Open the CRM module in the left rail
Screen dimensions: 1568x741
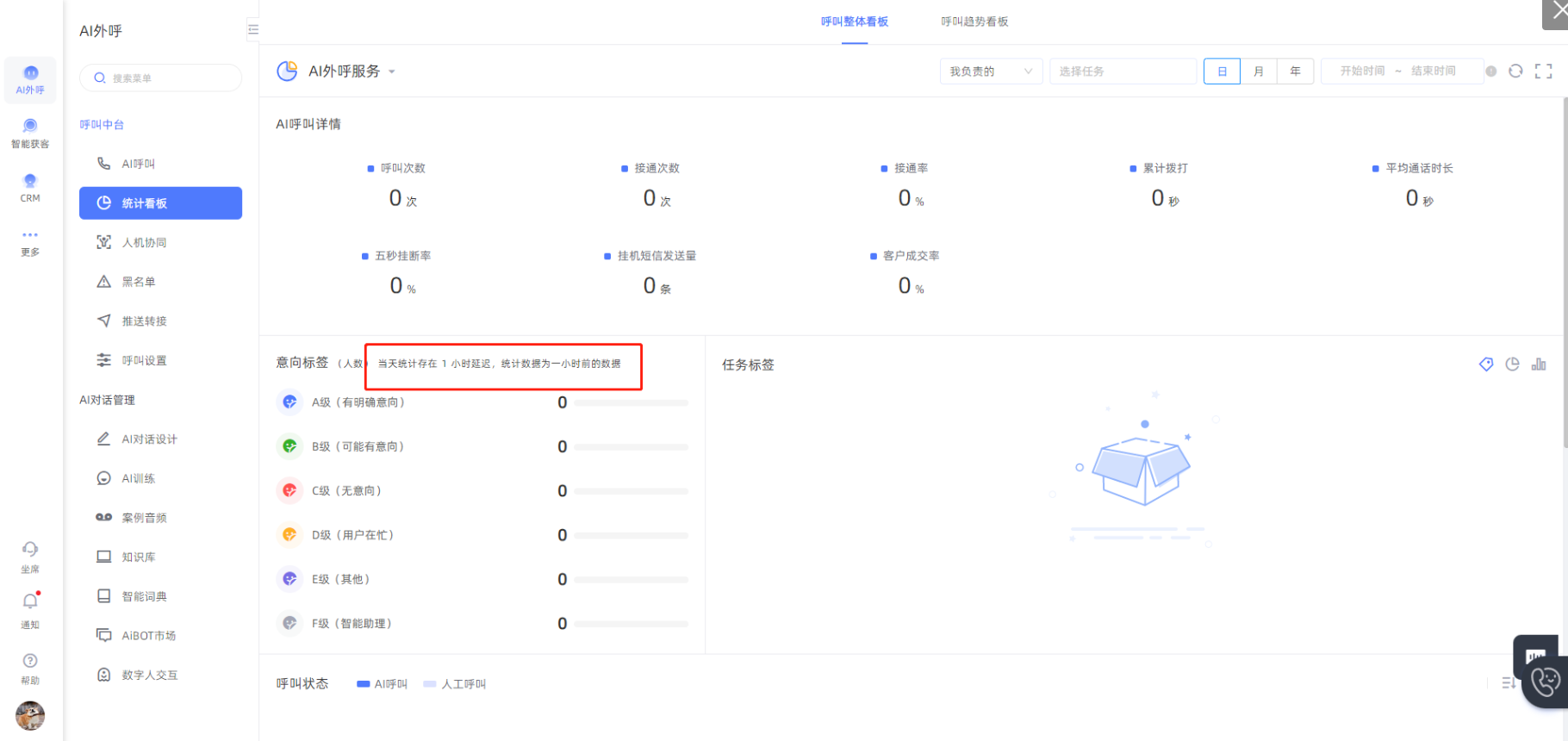coord(30,186)
